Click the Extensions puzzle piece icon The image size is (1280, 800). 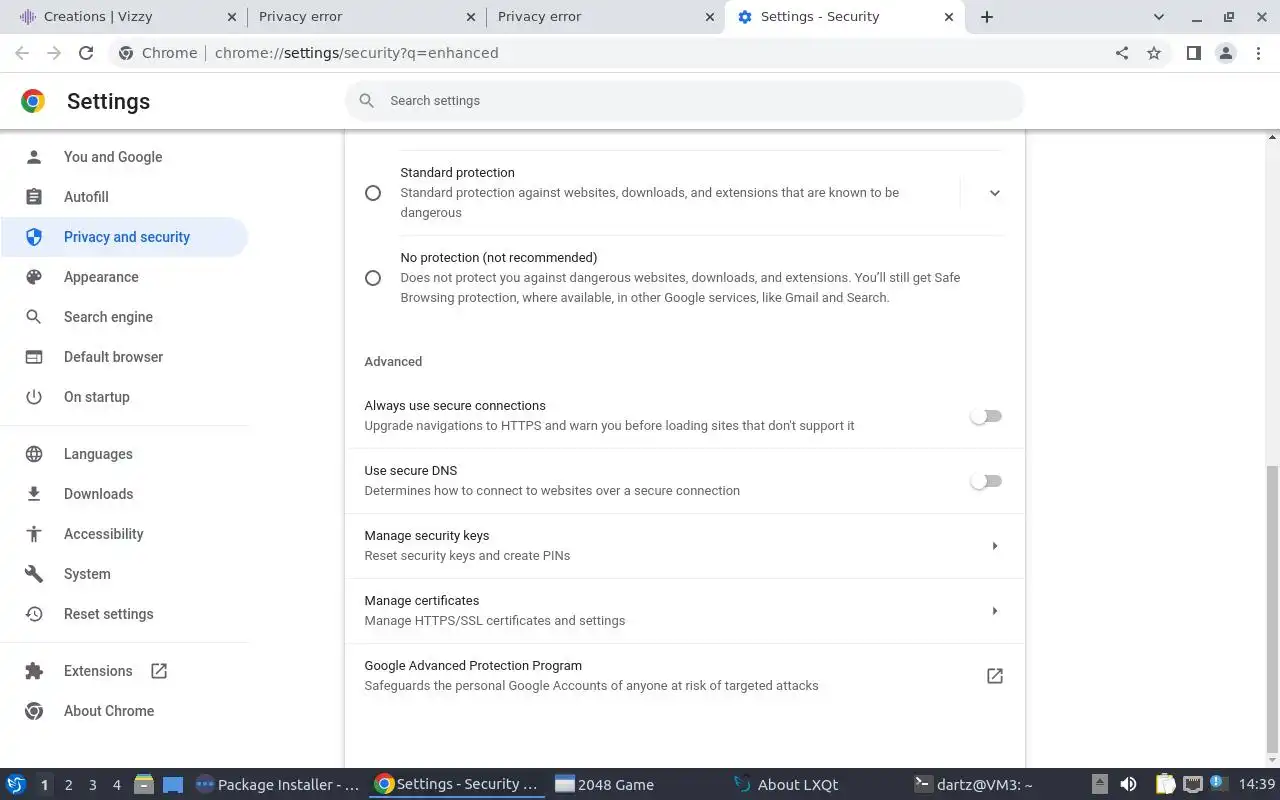point(34,671)
